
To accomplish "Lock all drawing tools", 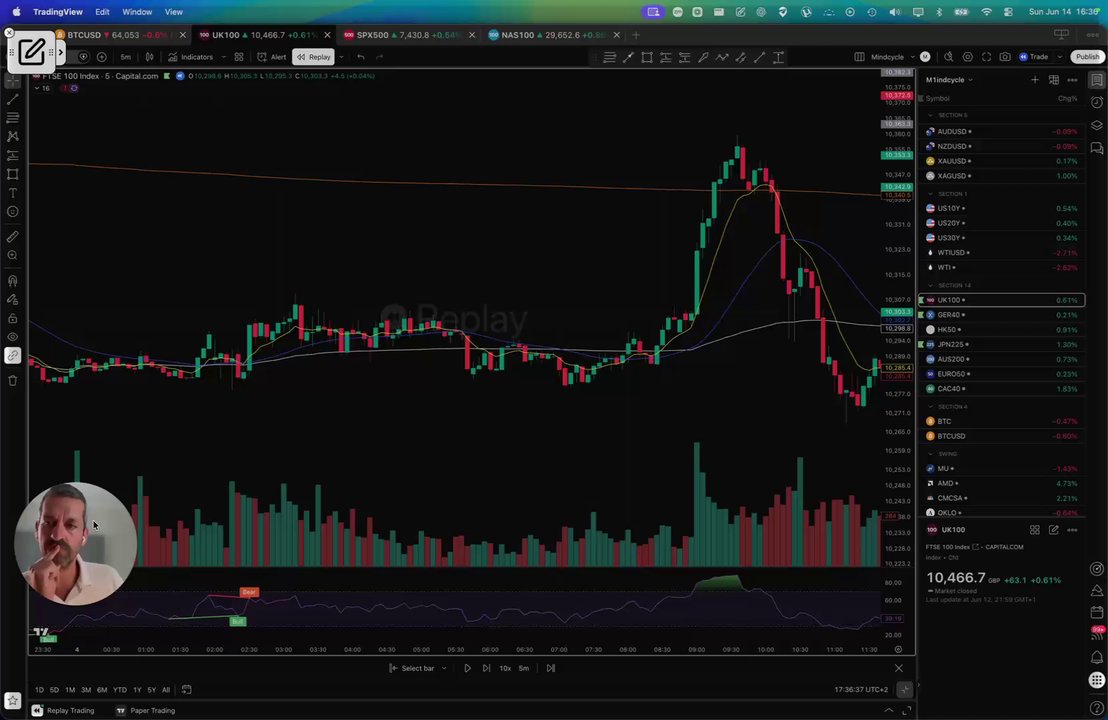I will click(13, 319).
